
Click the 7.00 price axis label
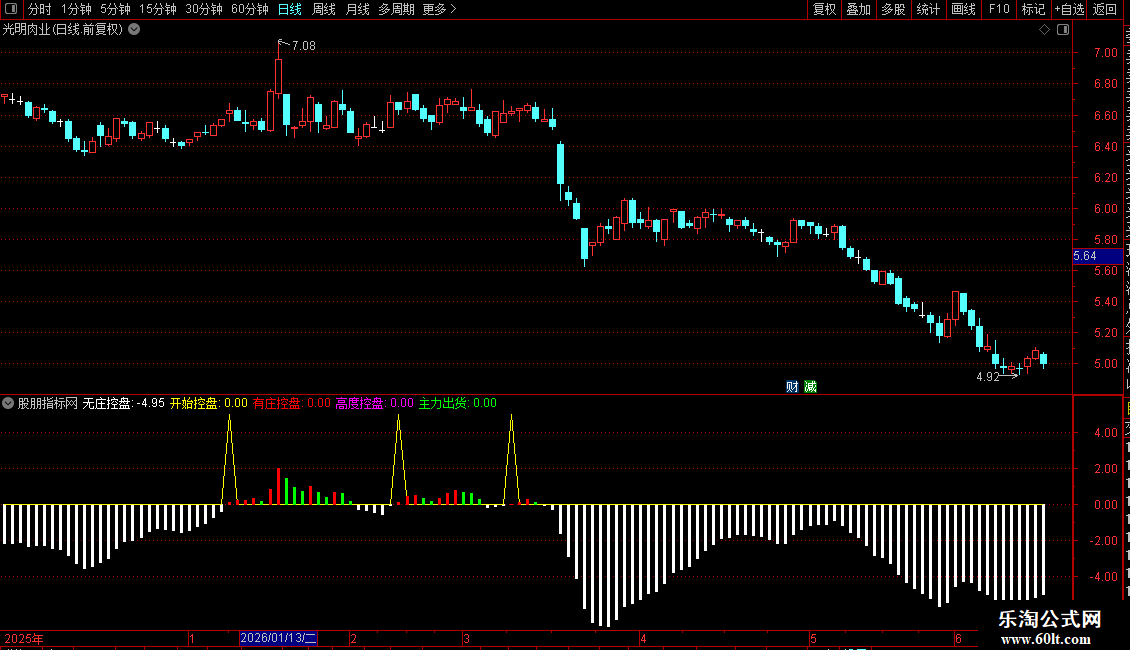(1106, 53)
